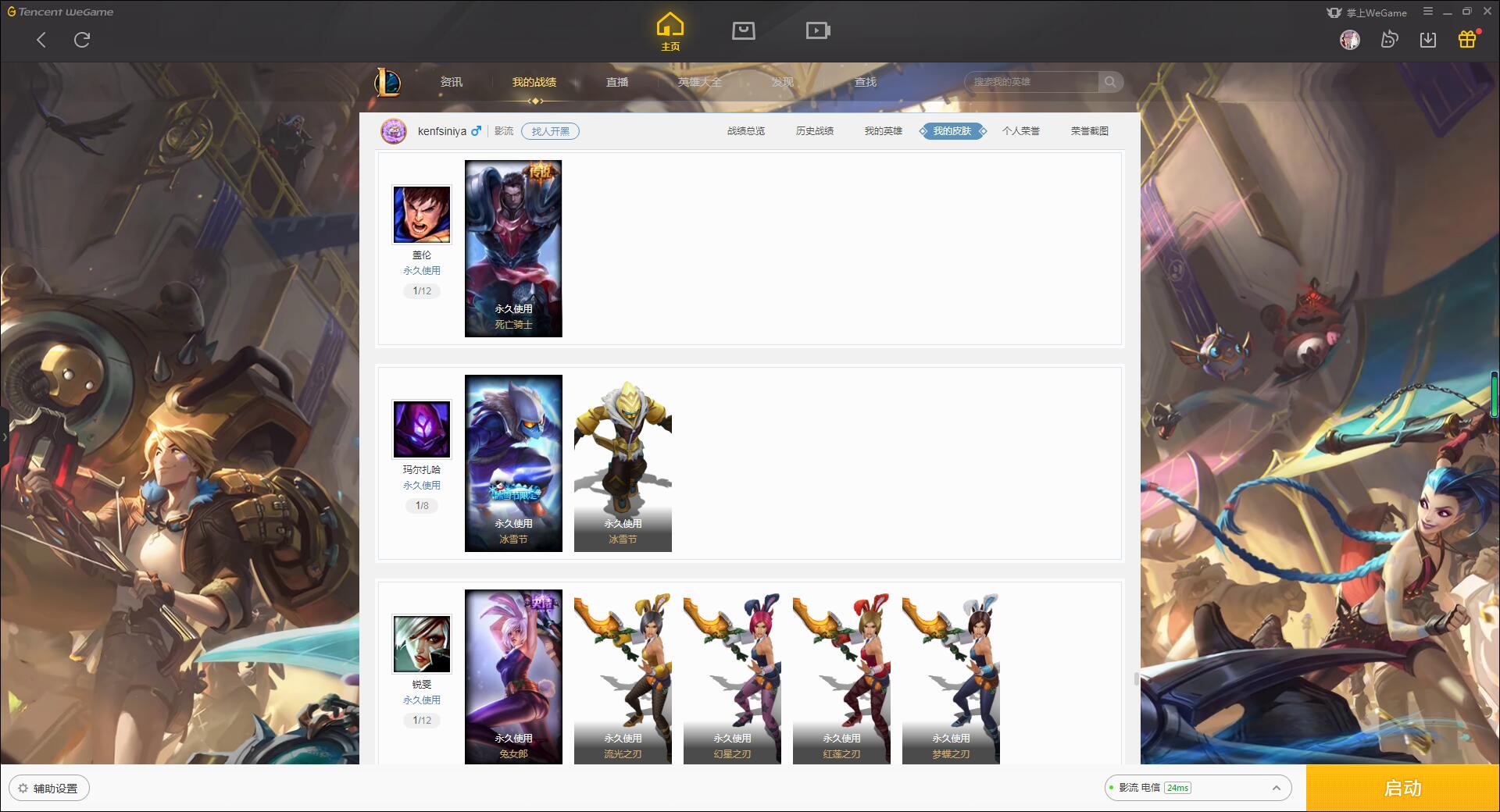Click 永久使用 link under 玛尔扎哈
This screenshot has width=1500, height=812.
tap(422, 486)
